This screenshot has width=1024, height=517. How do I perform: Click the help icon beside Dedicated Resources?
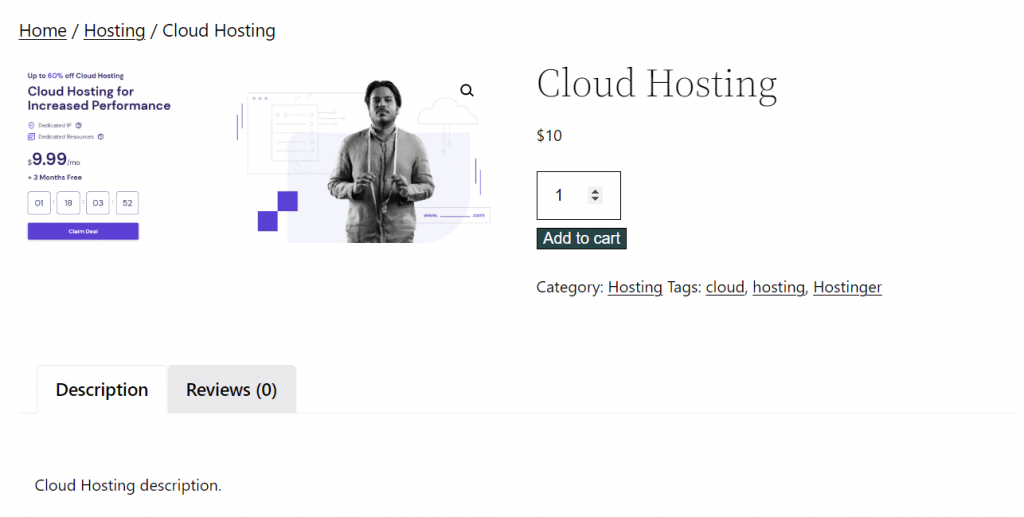(x=101, y=137)
